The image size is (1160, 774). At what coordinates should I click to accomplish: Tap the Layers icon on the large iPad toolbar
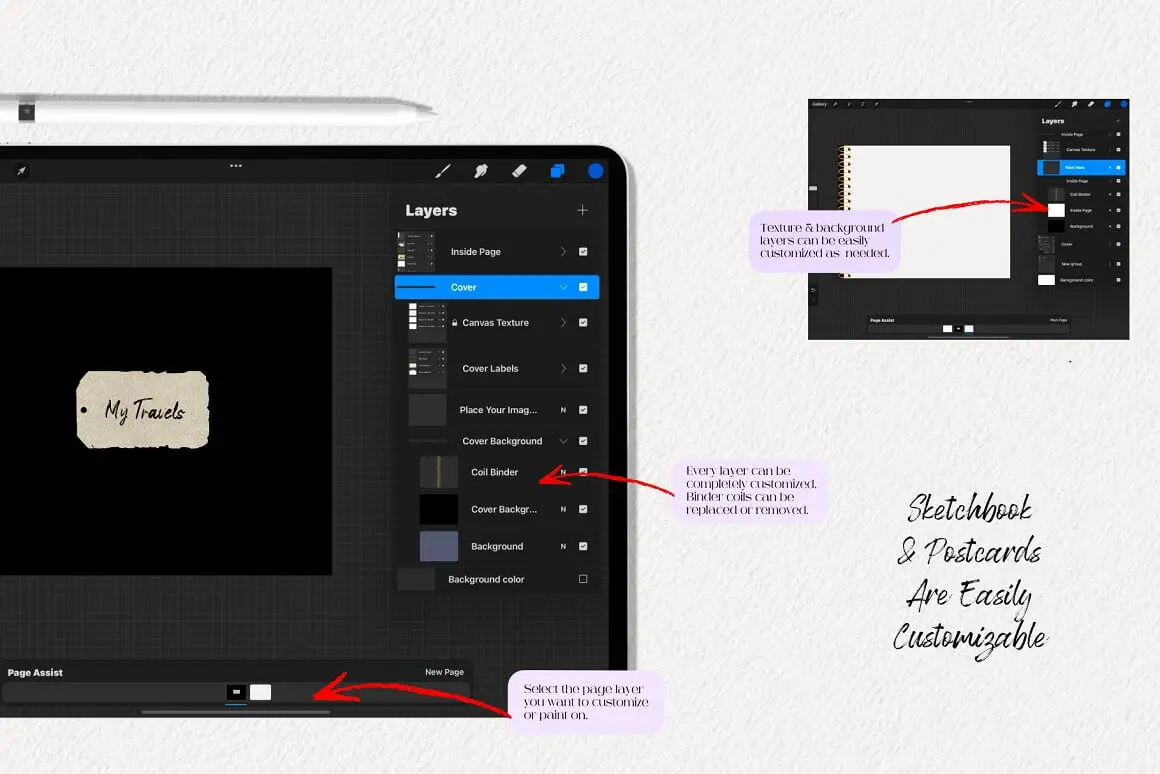tap(557, 171)
